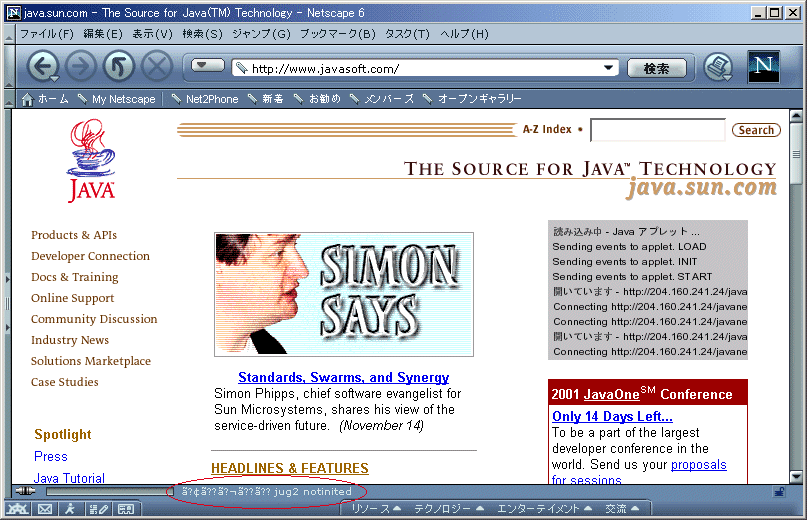Open the Navigator component in the taskbar
Image resolution: width=807 pixels, height=520 pixels.
click(17, 509)
